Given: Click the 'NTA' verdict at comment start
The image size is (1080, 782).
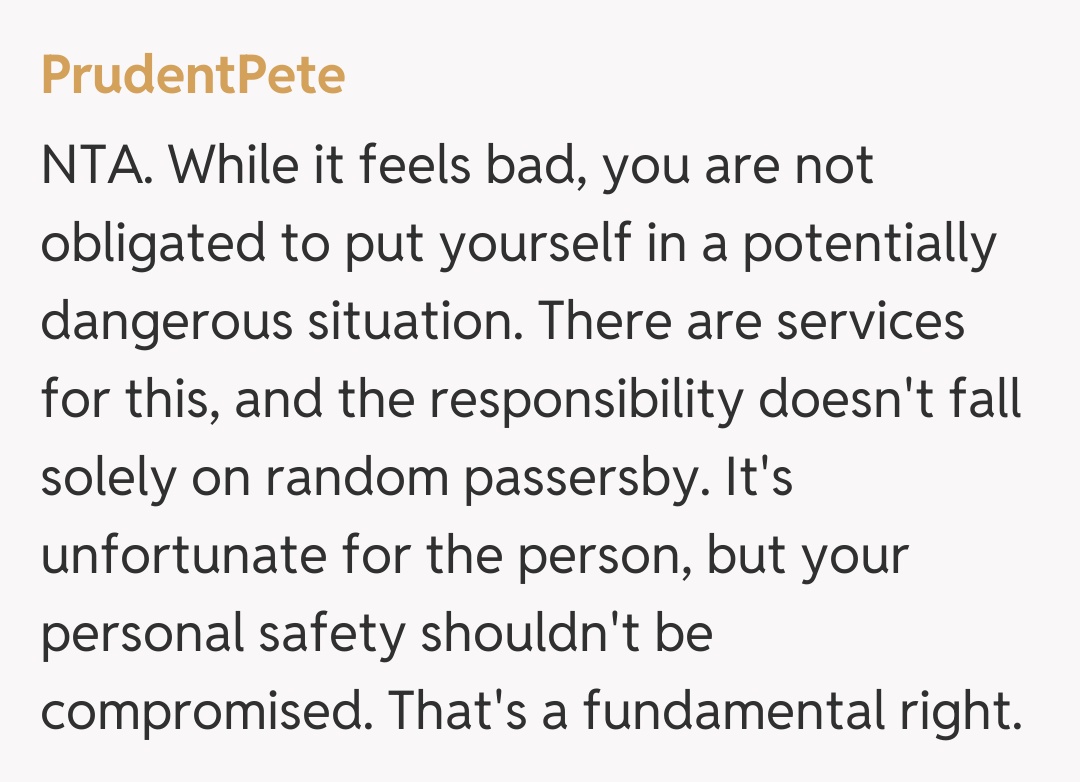Looking at the screenshot, I should click(93, 166).
